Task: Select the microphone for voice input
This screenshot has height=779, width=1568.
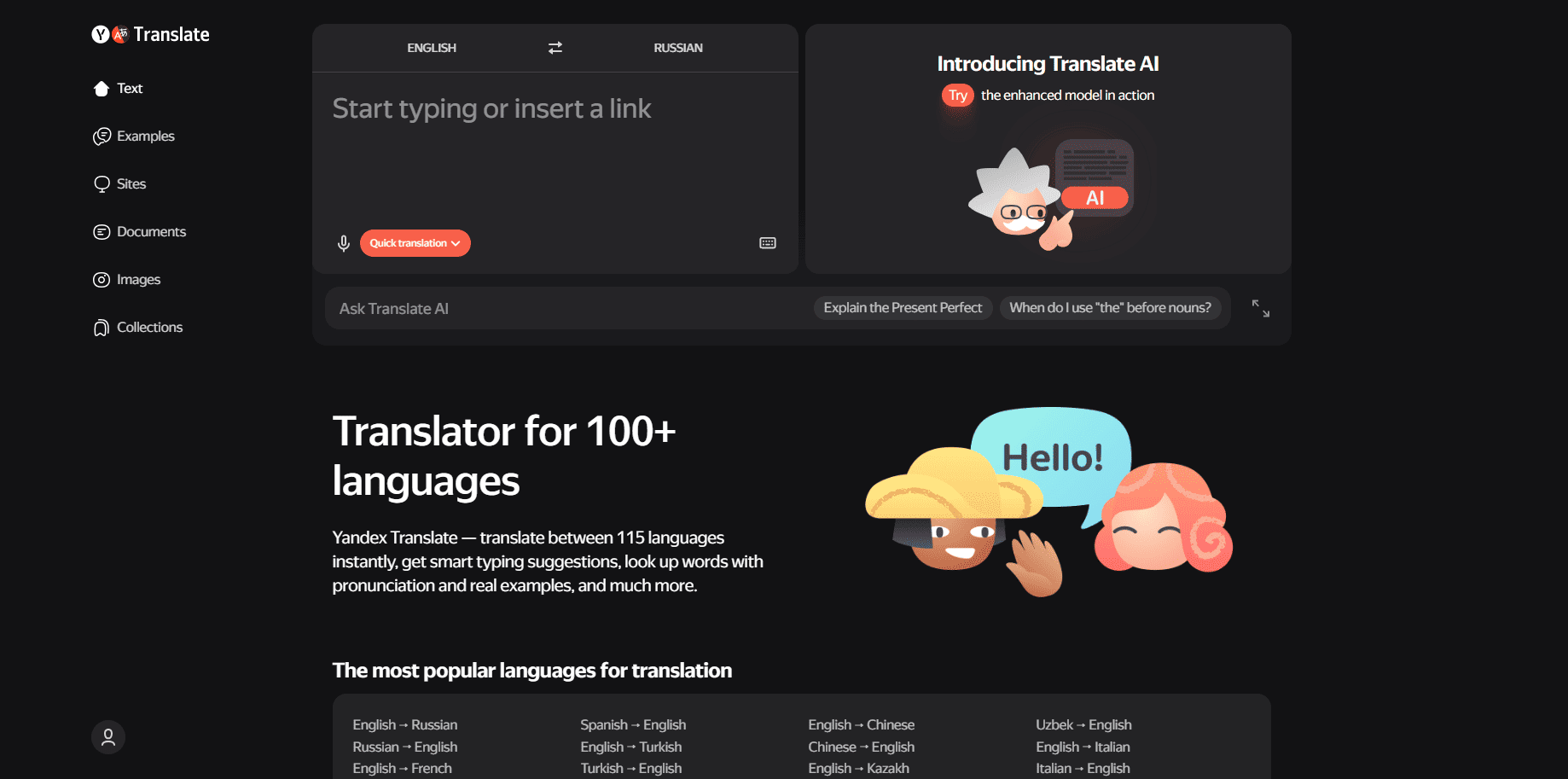Action: point(344,243)
